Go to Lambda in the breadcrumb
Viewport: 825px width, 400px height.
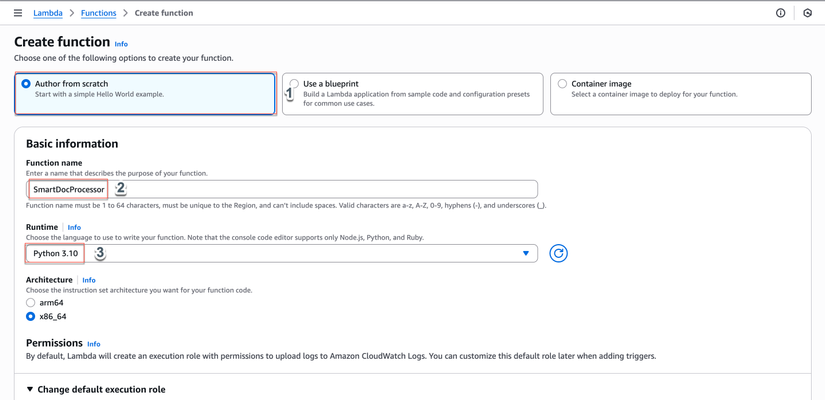click(48, 13)
